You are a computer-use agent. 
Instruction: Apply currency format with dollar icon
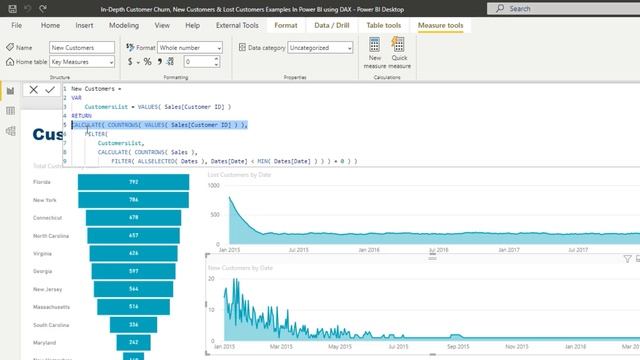(x=130, y=62)
